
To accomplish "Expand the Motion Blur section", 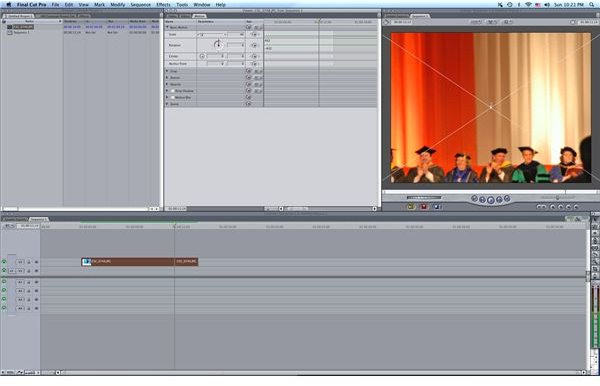I will (167, 97).
